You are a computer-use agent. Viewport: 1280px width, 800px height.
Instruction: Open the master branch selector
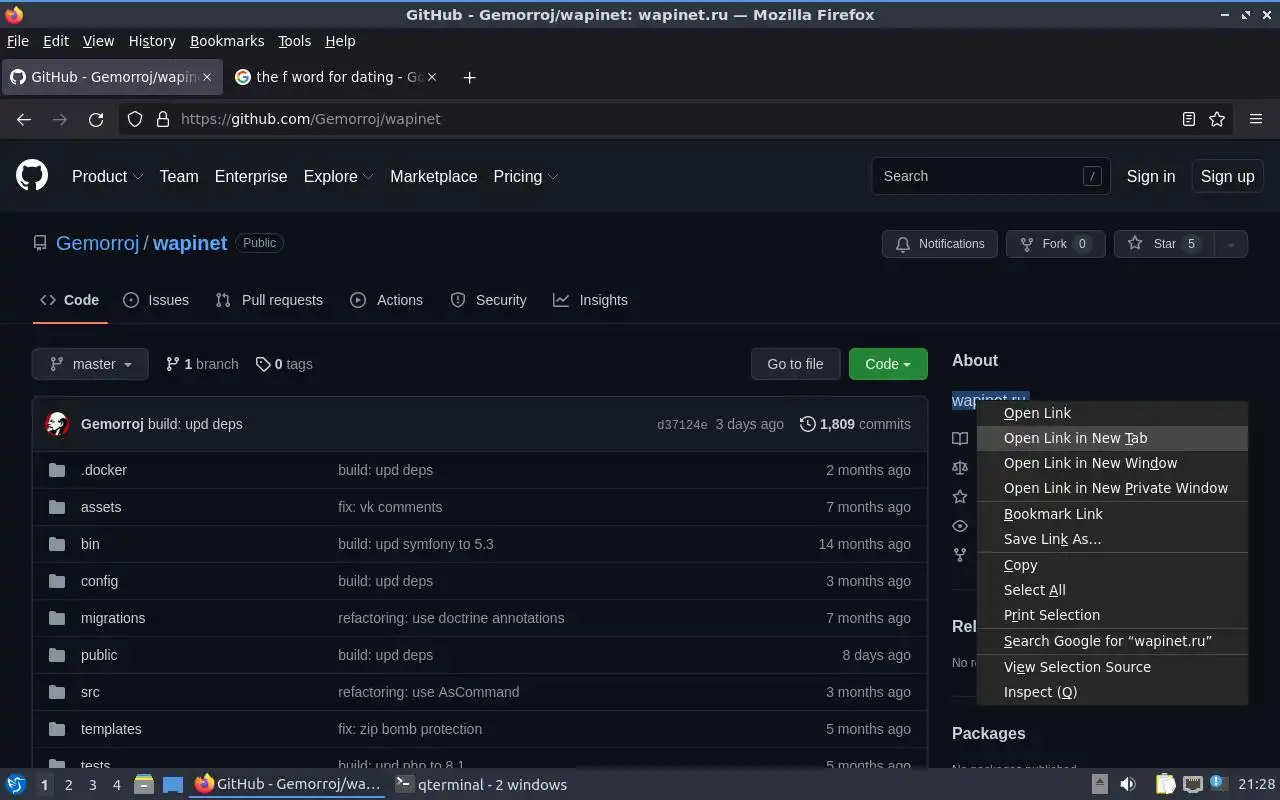[90, 364]
